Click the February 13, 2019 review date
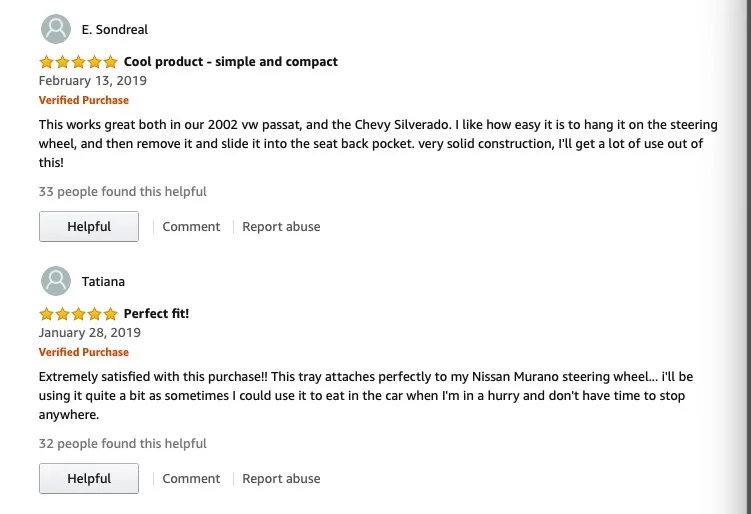The width and height of the screenshot is (751, 514). click(93, 81)
